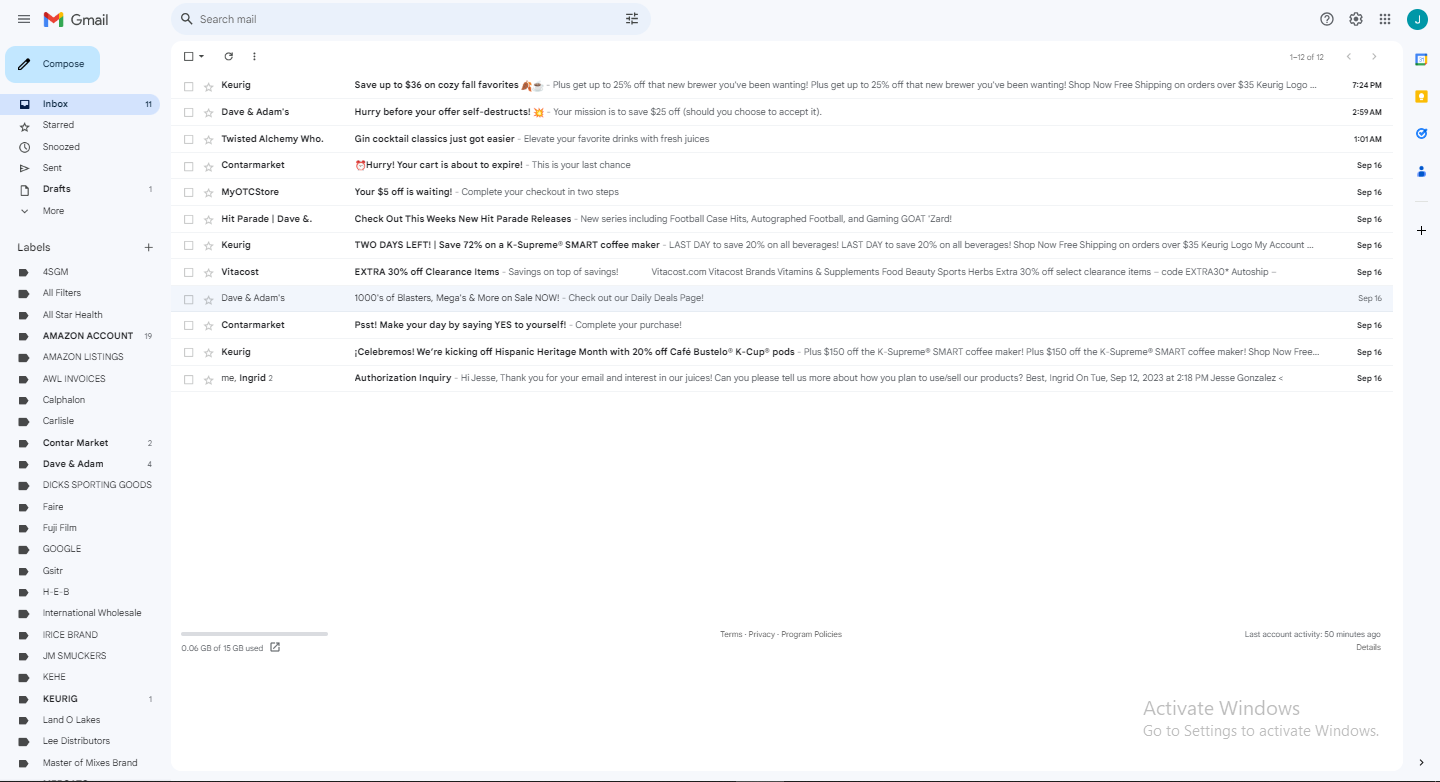The width and height of the screenshot is (1440, 782).
Task: Get add-ons plus icon
Action: click(x=1421, y=231)
